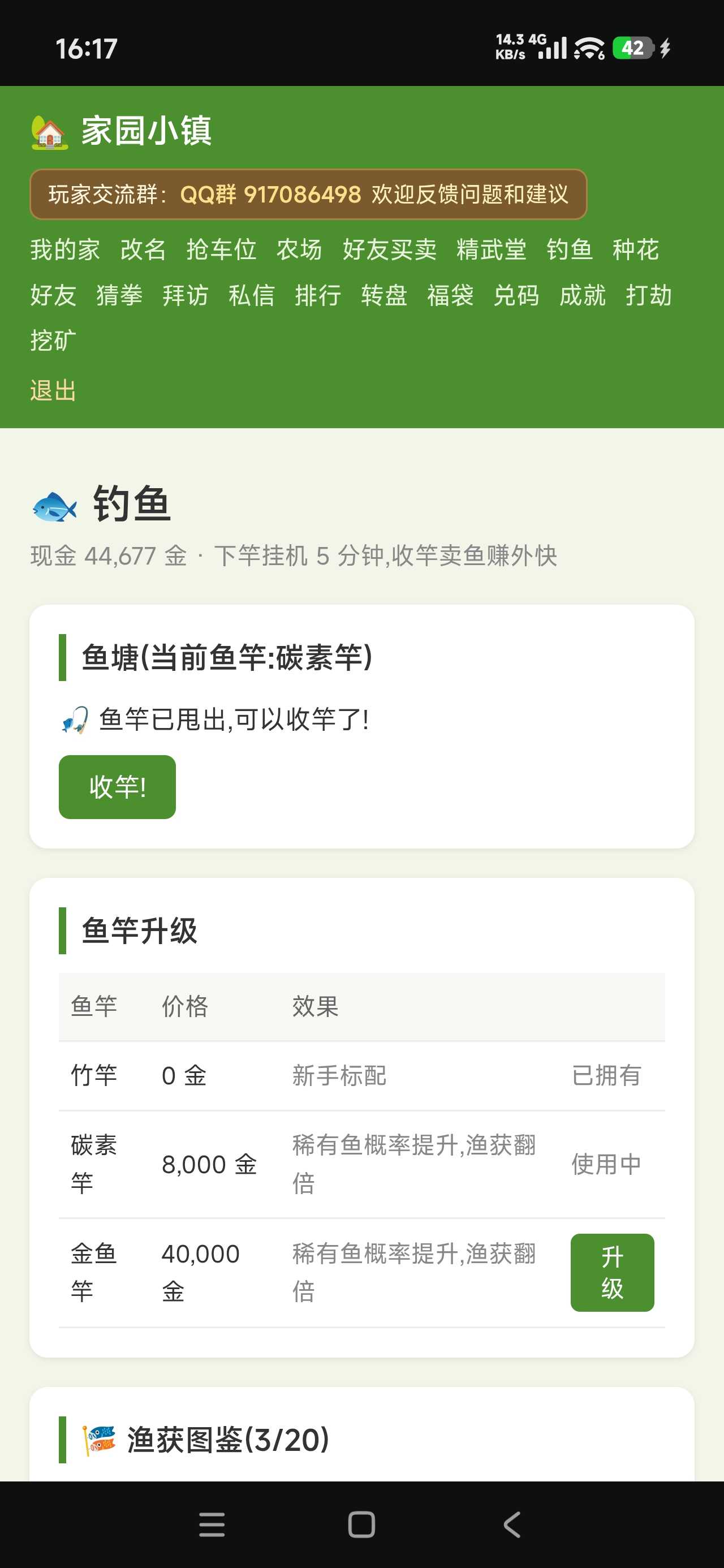724x1568 pixels.
Task: Tap the QQ群 917086498 banner
Action: 308,194
